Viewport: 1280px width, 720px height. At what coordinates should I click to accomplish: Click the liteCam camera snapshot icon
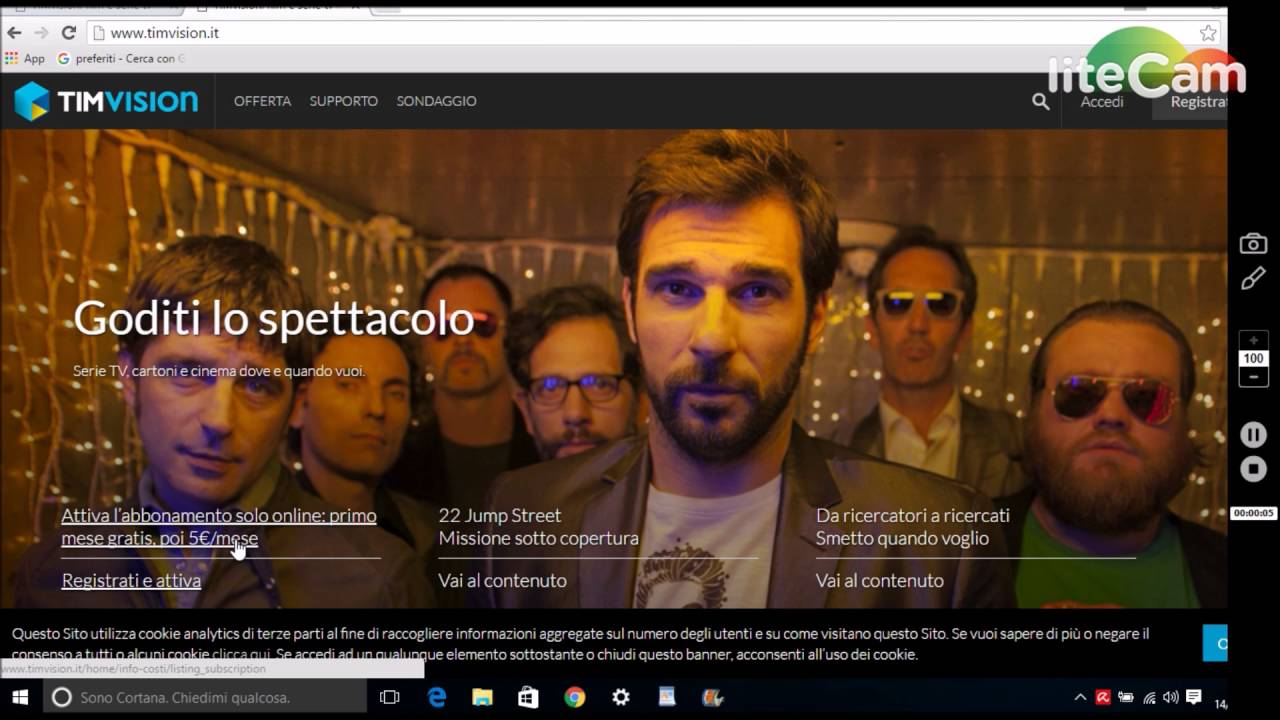click(x=1253, y=244)
